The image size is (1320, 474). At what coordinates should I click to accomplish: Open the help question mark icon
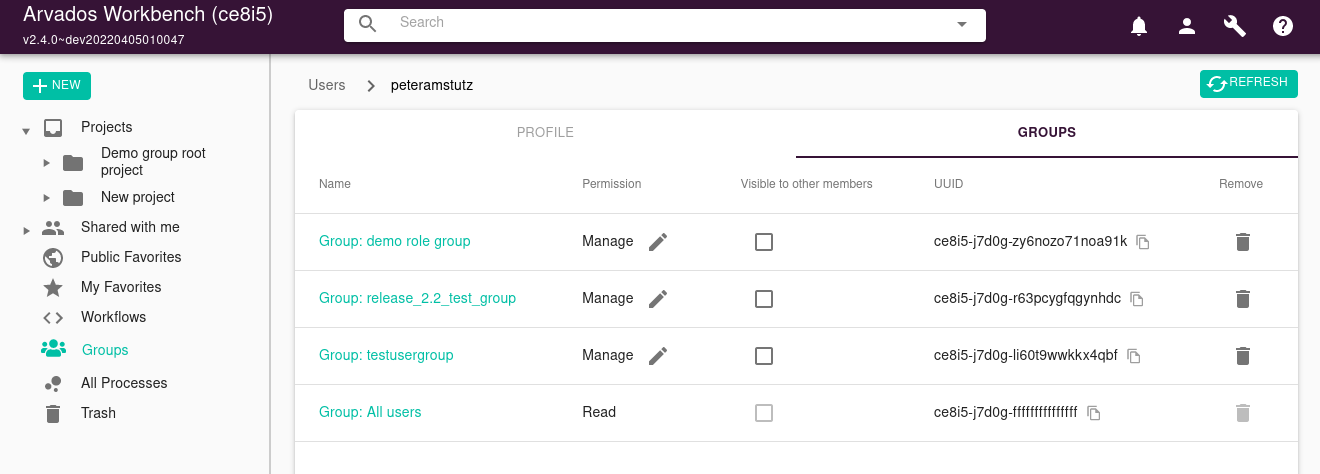click(1283, 27)
